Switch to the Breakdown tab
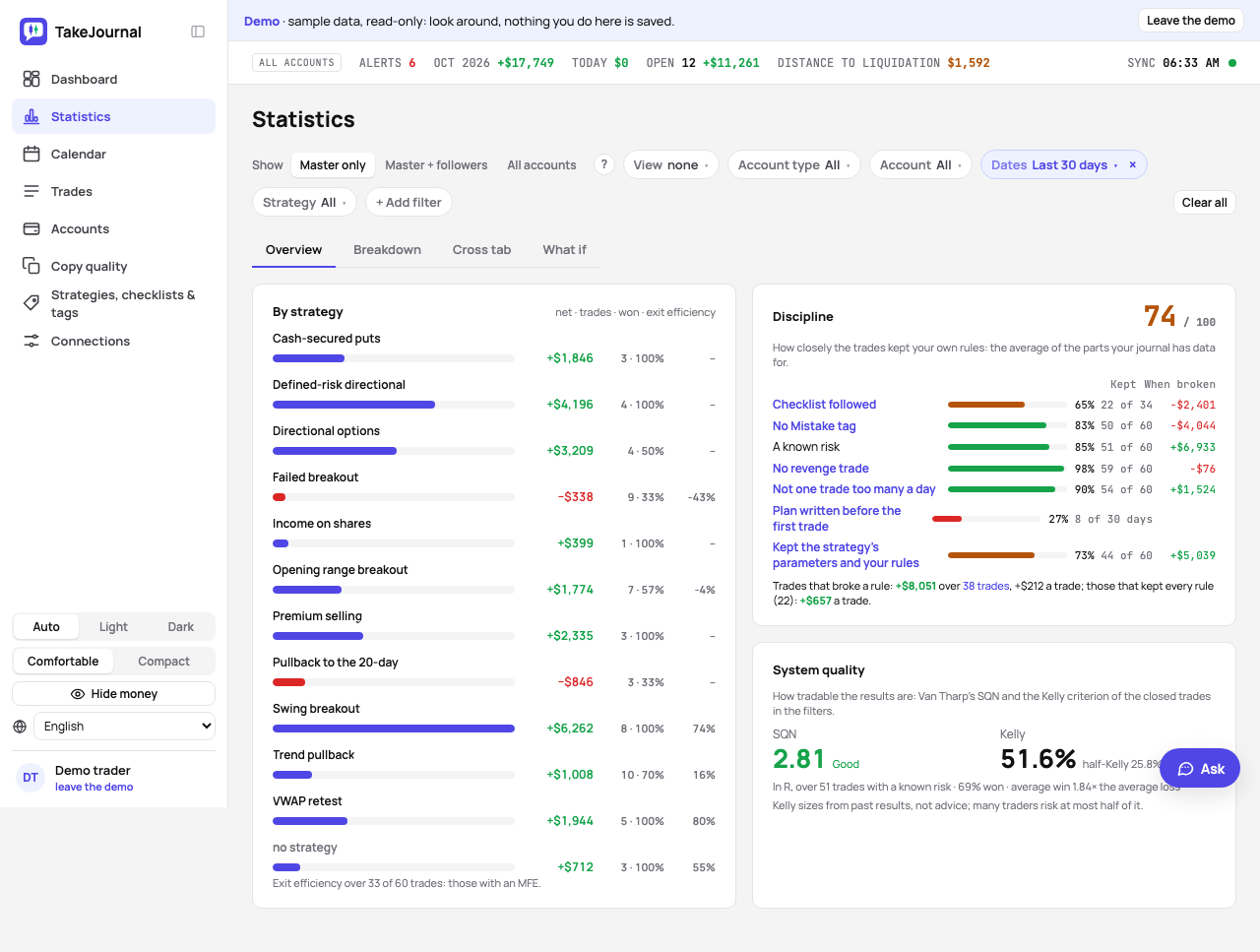Image resolution: width=1260 pixels, height=952 pixels. pos(387,249)
